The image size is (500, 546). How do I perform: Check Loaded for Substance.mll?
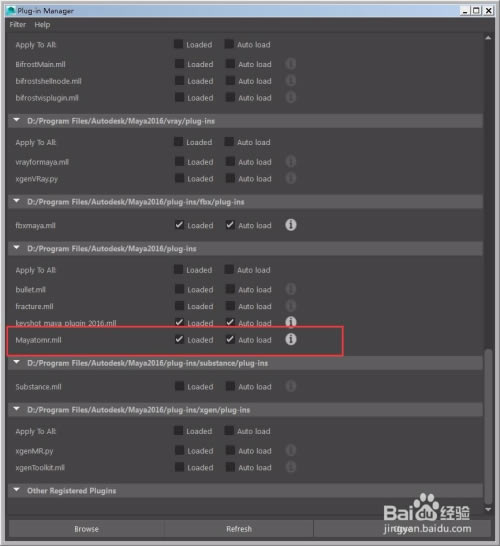pos(179,386)
